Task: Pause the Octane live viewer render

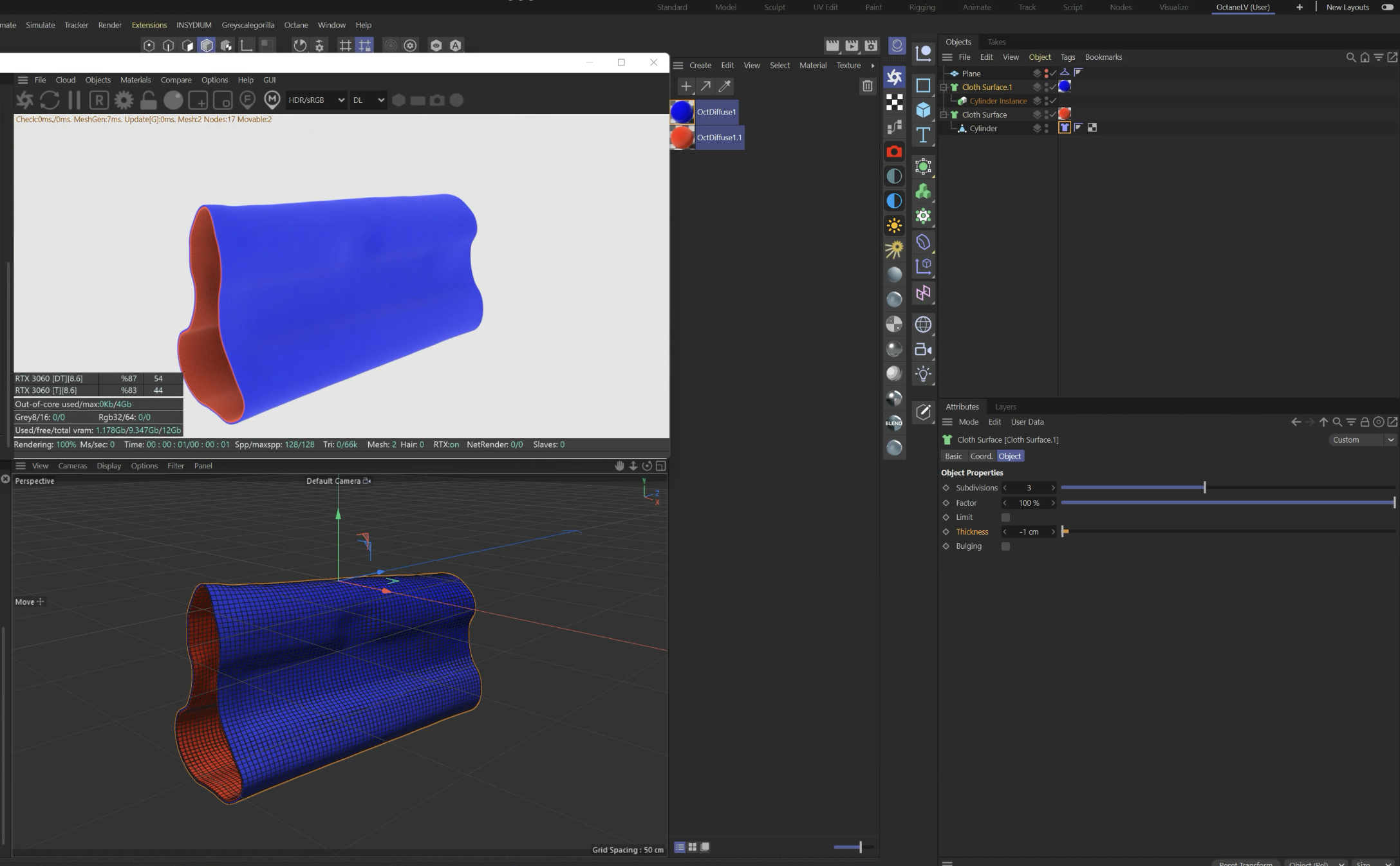Action: [74, 100]
